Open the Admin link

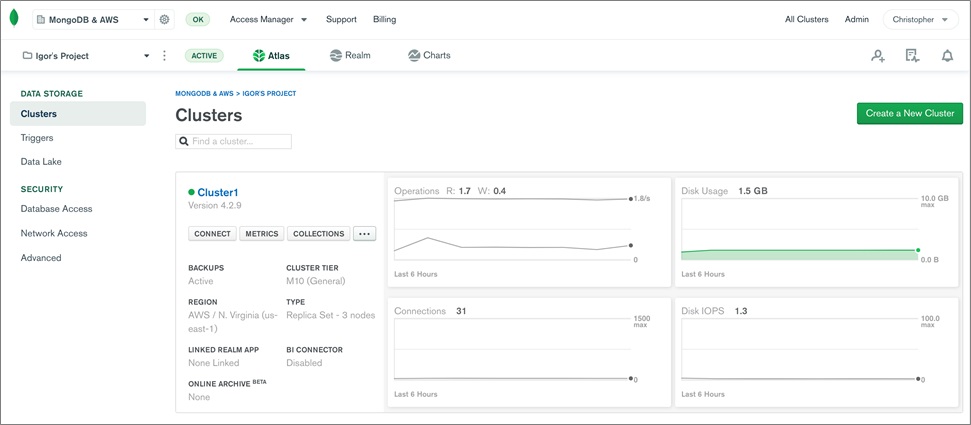click(856, 19)
